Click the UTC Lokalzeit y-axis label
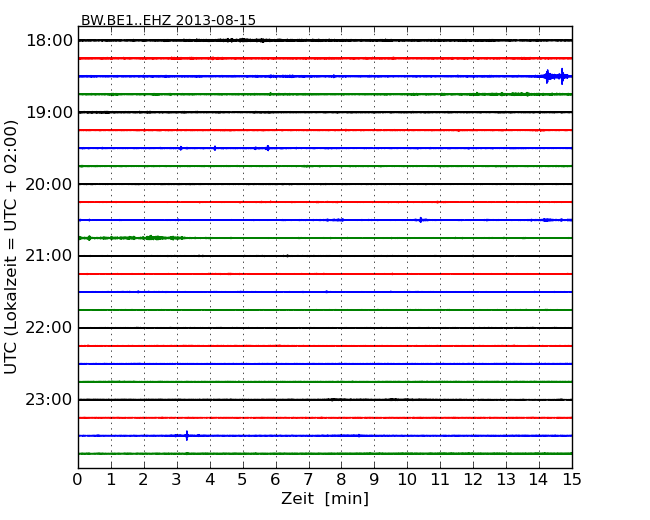650x520 pixels. 11,247
